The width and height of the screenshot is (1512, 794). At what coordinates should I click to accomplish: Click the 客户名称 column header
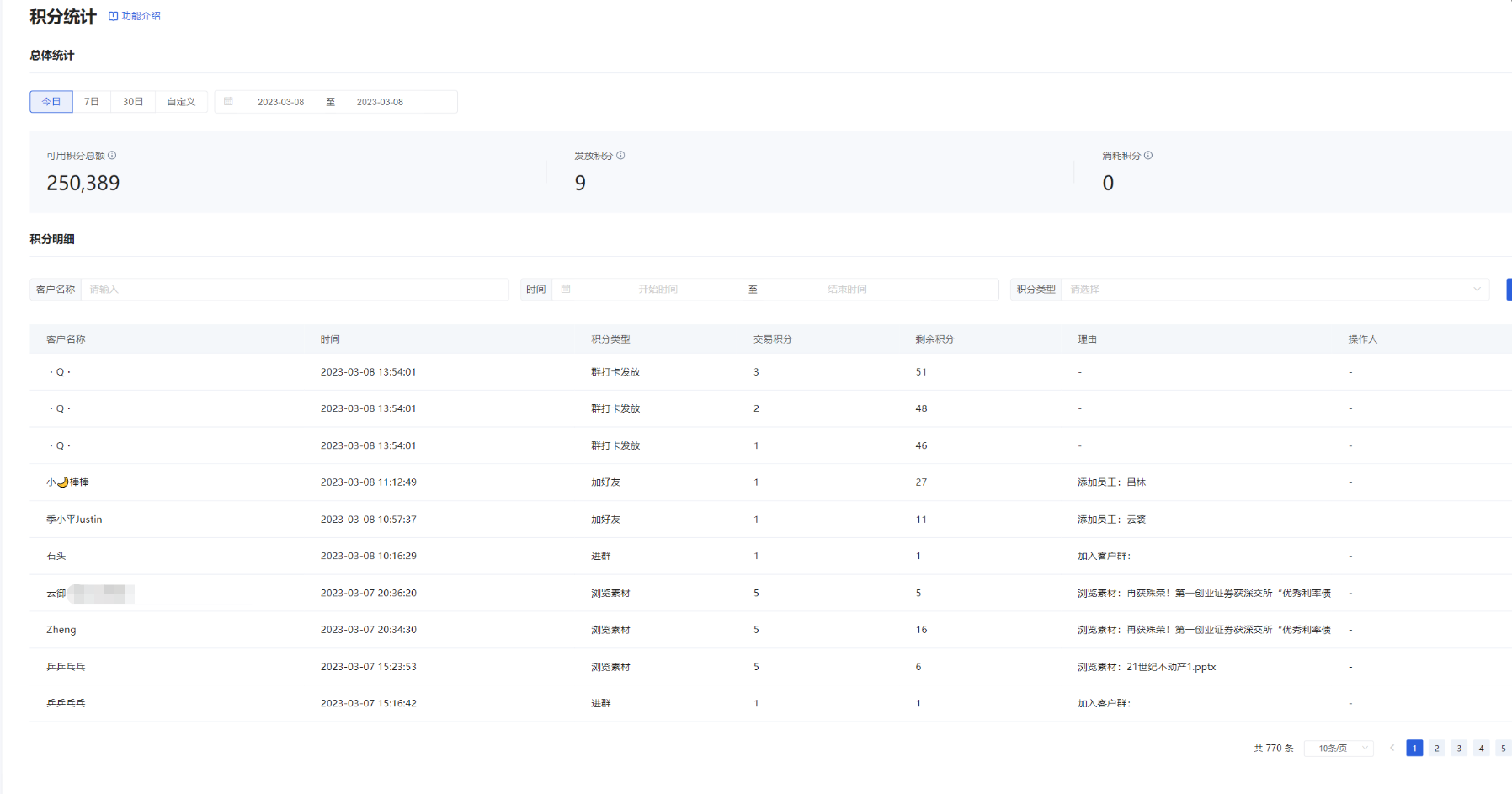tap(66, 339)
